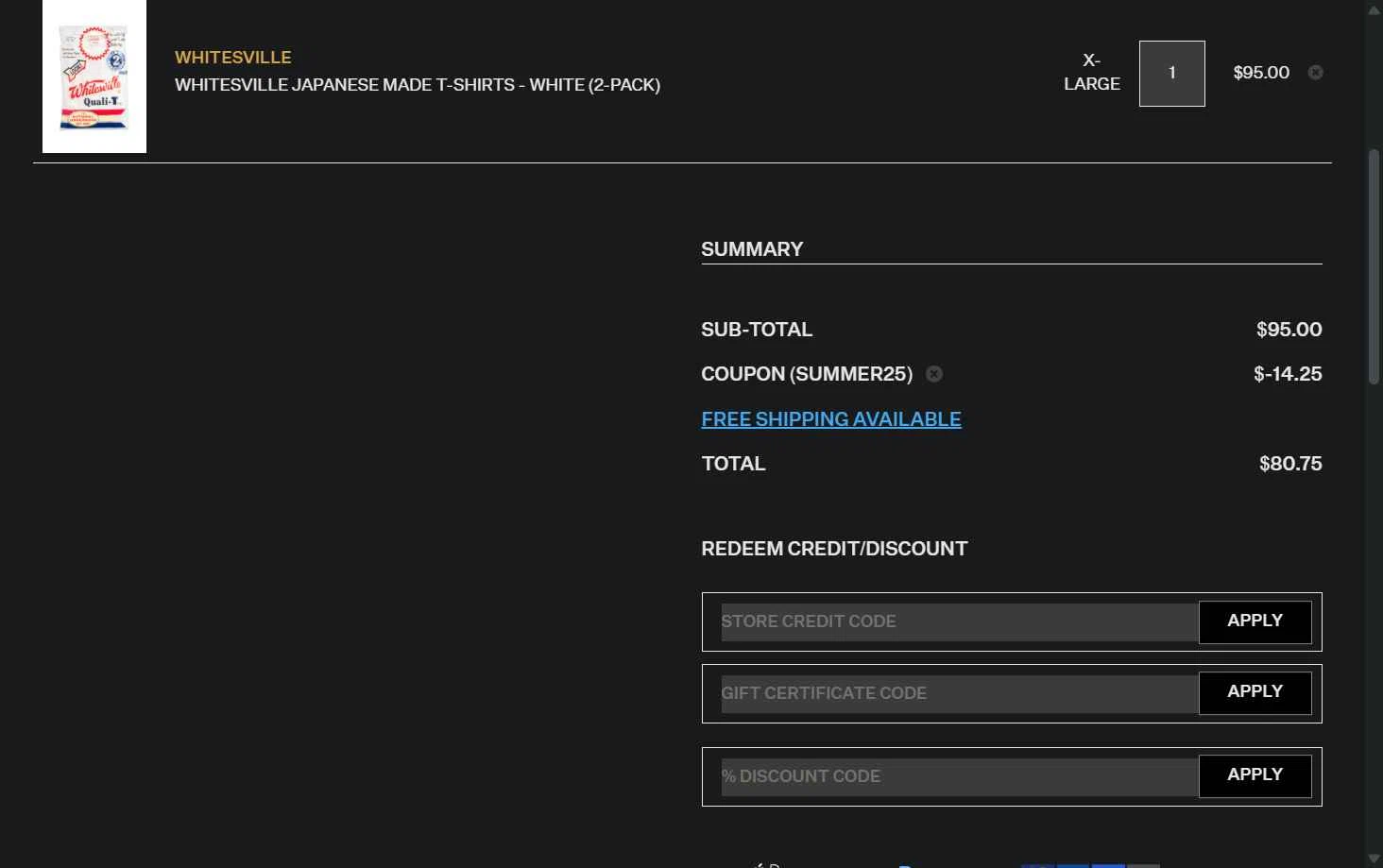This screenshot has width=1383, height=868.
Task: Edit the quantity field showing 1
Action: click(x=1172, y=74)
